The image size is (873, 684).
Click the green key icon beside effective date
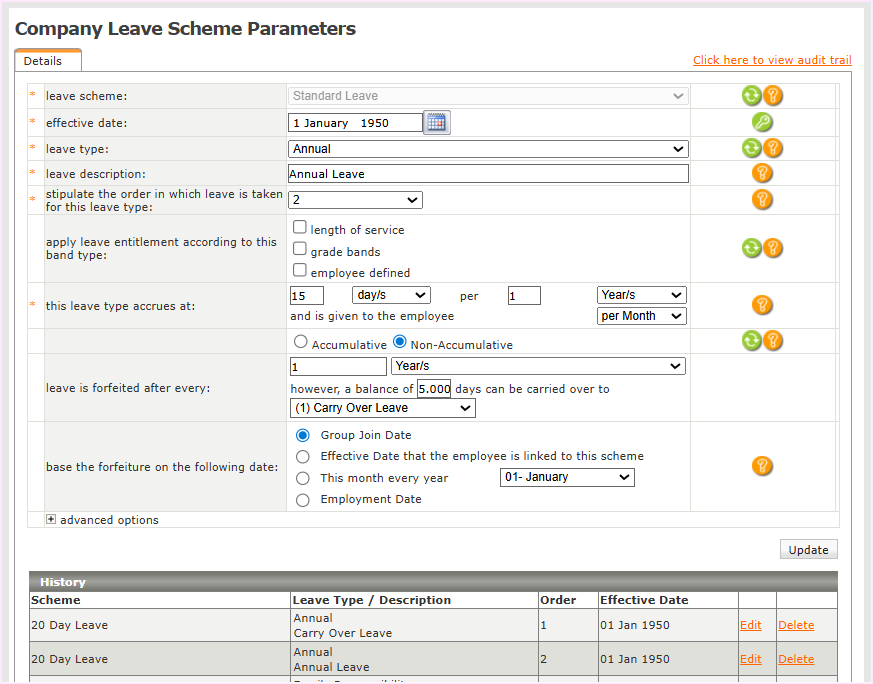[762, 123]
